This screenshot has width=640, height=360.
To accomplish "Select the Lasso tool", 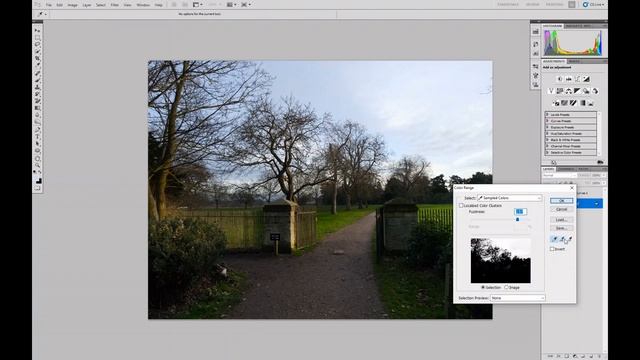I will (x=38, y=44).
